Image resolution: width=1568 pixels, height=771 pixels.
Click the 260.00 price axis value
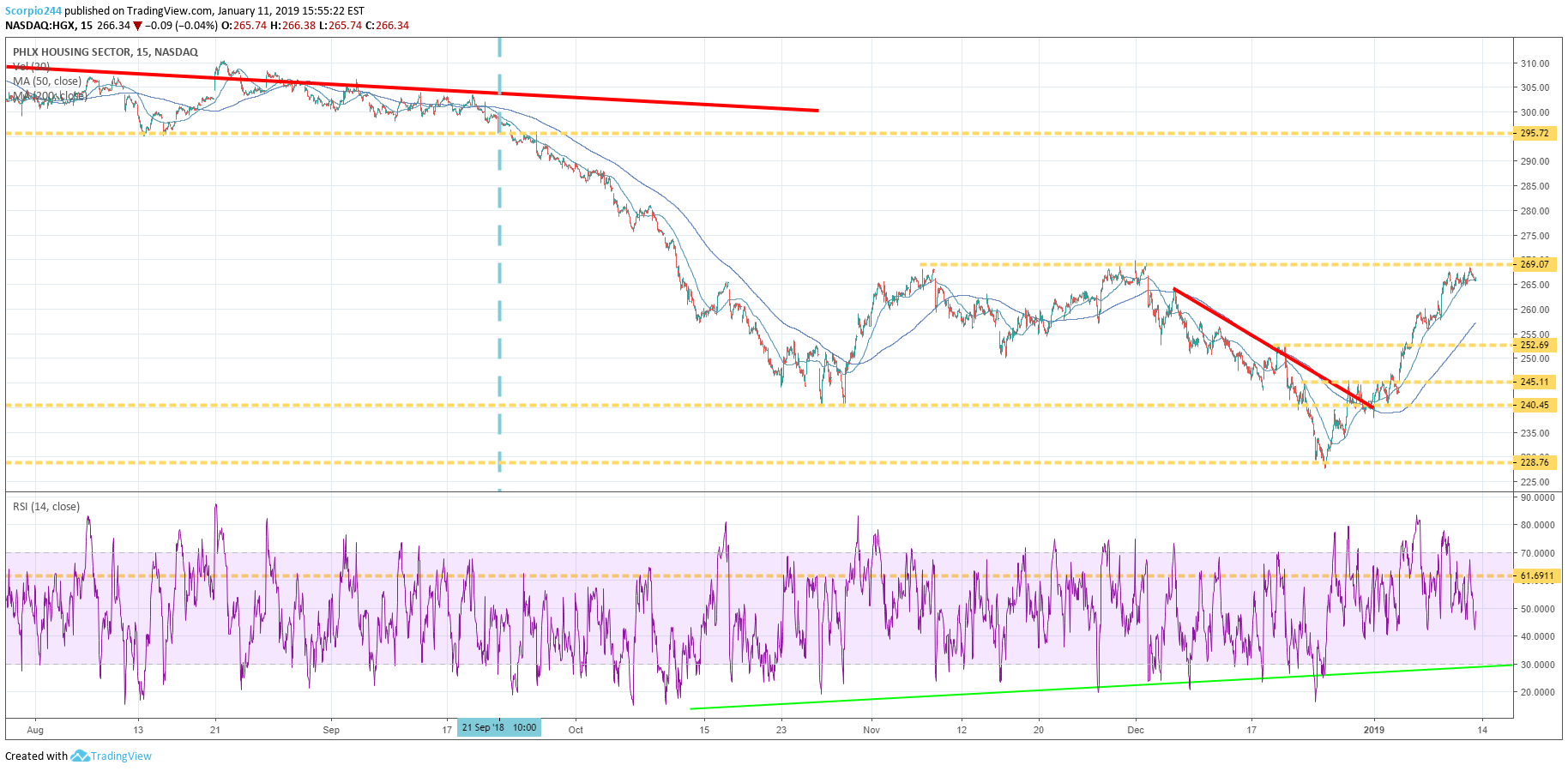click(1535, 310)
